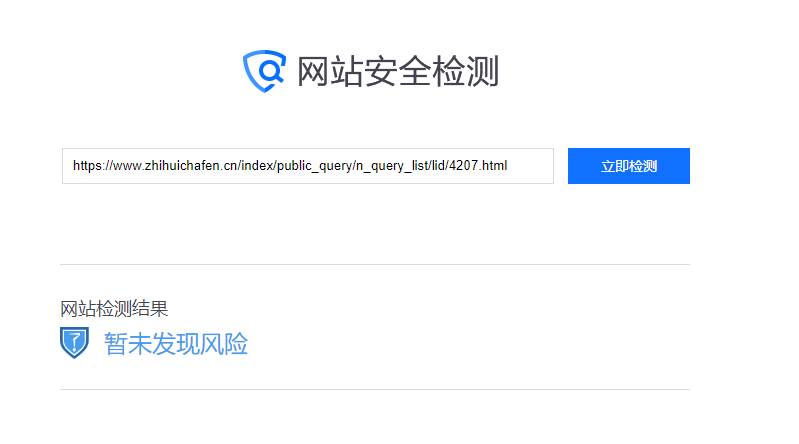Viewport: 799px width, 444px height.
Task: Focus the URL input field
Action: coord(308,166)
